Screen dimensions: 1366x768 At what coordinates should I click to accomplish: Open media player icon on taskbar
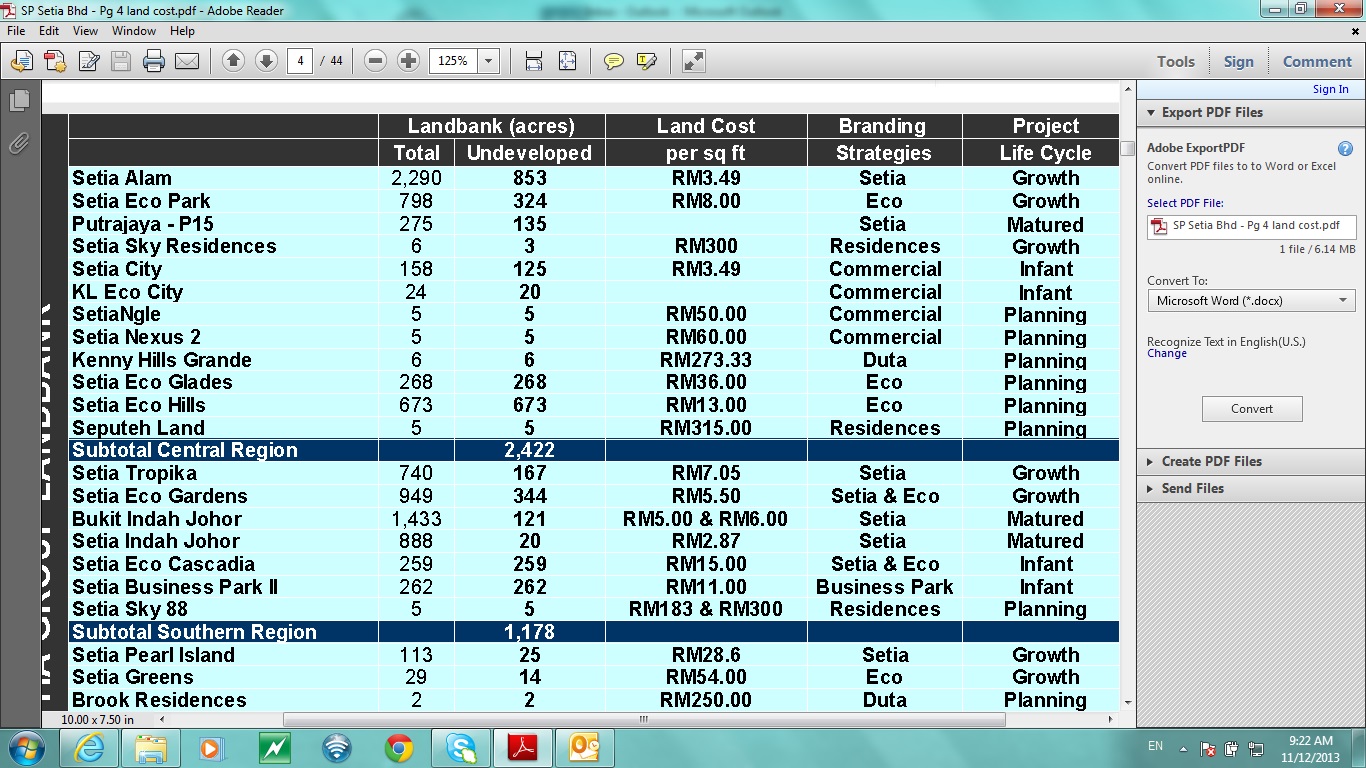click(212, 748)
